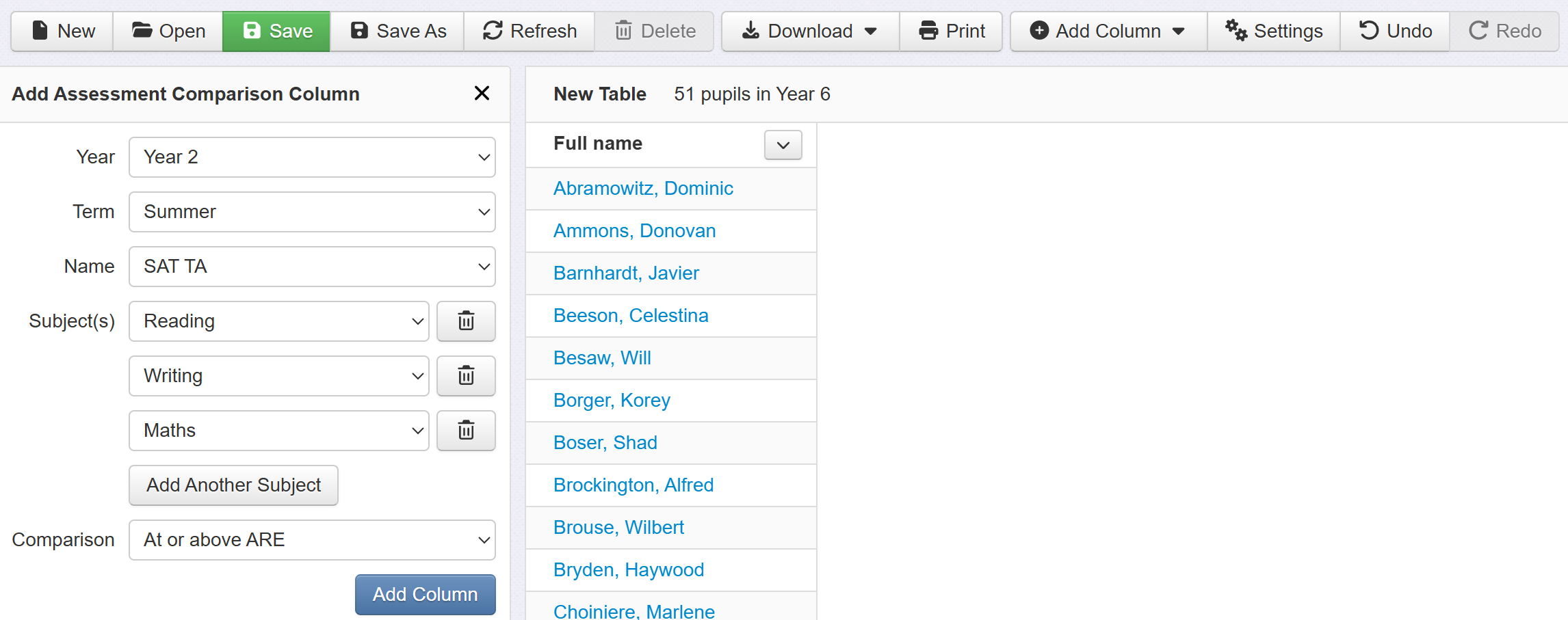Screen dimensions: 1568x620
Task: Open the Add Column toolbar menu
Action: [1108, 31]
